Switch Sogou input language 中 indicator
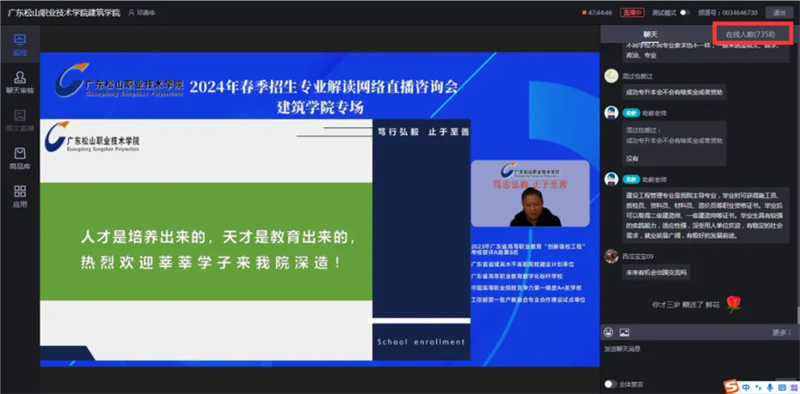Image resolution: width=800 pixels, height=394 pixels. pos(746,387)
